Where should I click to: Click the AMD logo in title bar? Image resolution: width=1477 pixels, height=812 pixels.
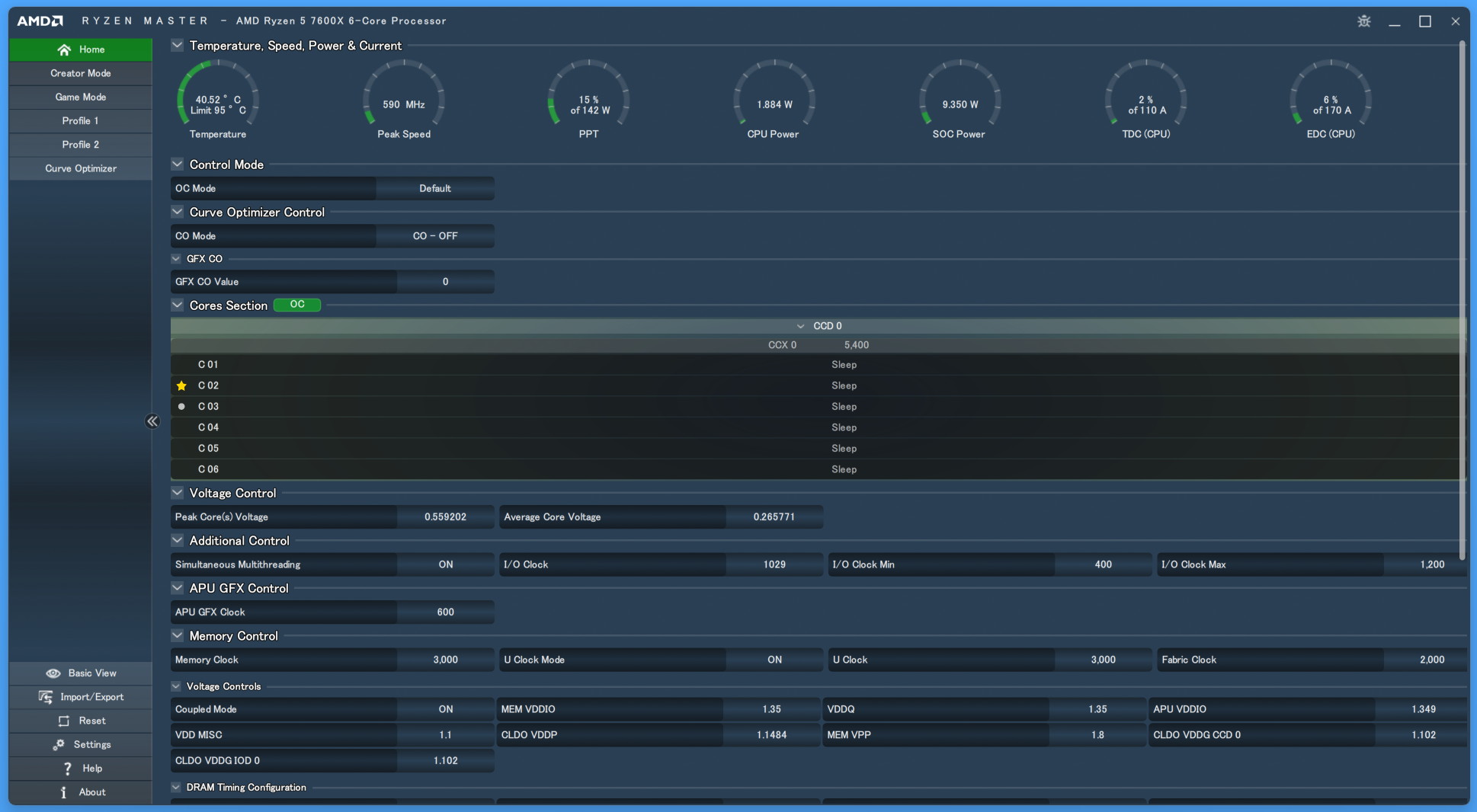[x=40, y=21]
